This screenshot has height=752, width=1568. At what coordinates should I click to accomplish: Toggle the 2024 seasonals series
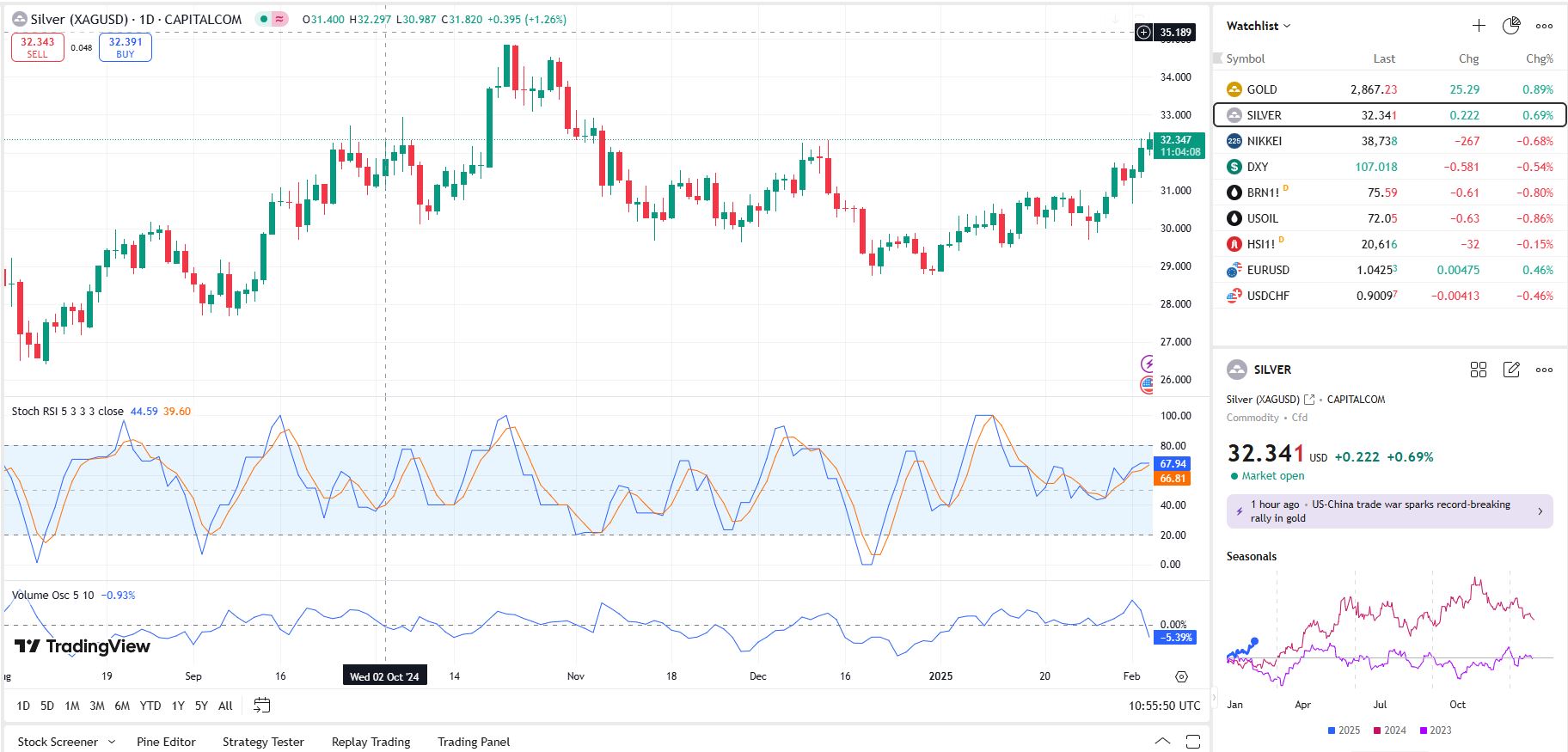coord(1389,731)
